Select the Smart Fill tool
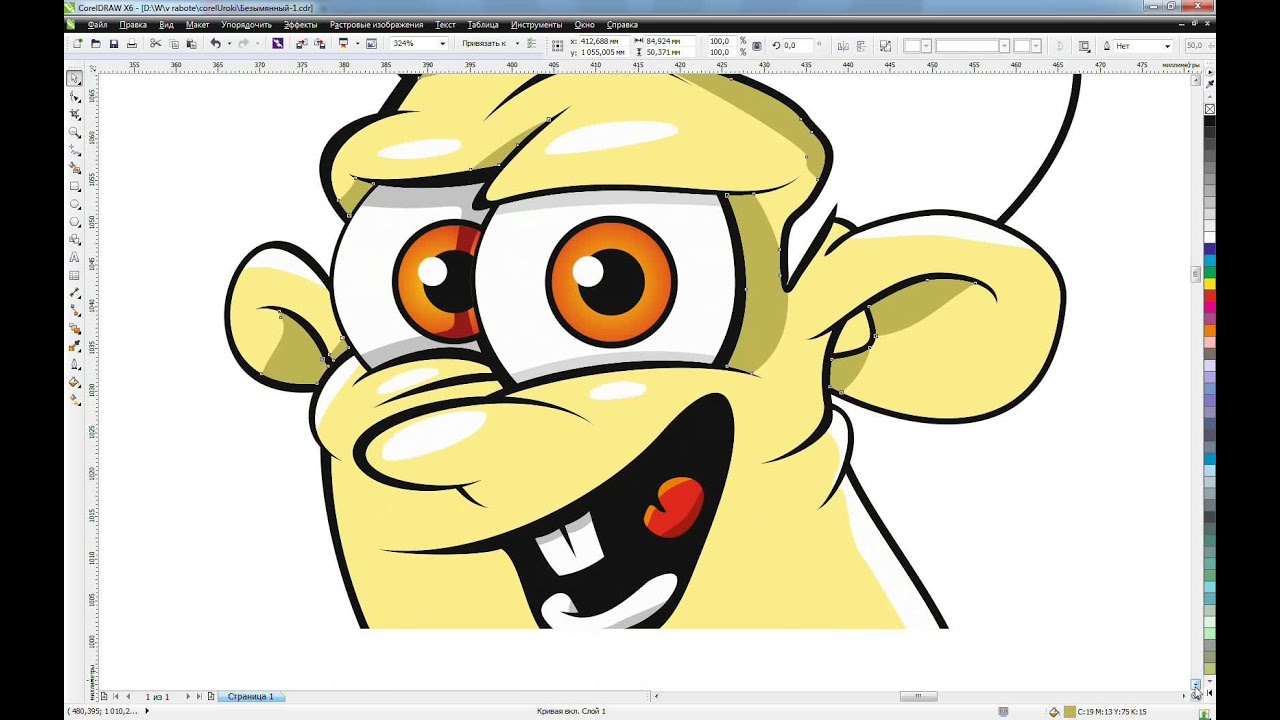This screenshot has width=1280, height=720. [x=75, y=169]
